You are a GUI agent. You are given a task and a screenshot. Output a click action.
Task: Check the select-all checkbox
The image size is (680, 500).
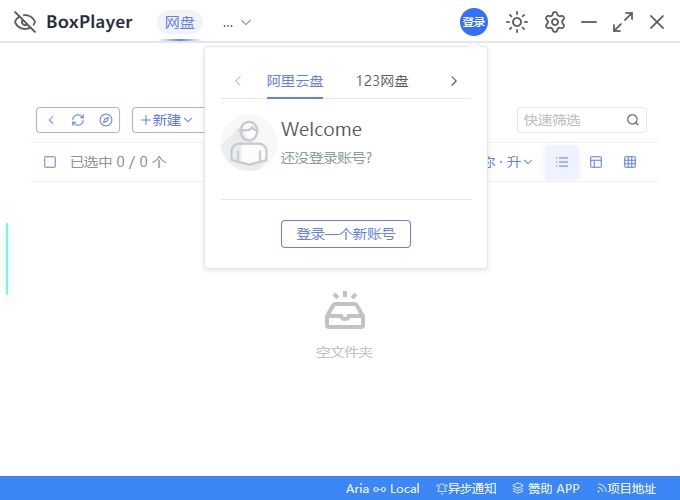(x=50, y=162)
